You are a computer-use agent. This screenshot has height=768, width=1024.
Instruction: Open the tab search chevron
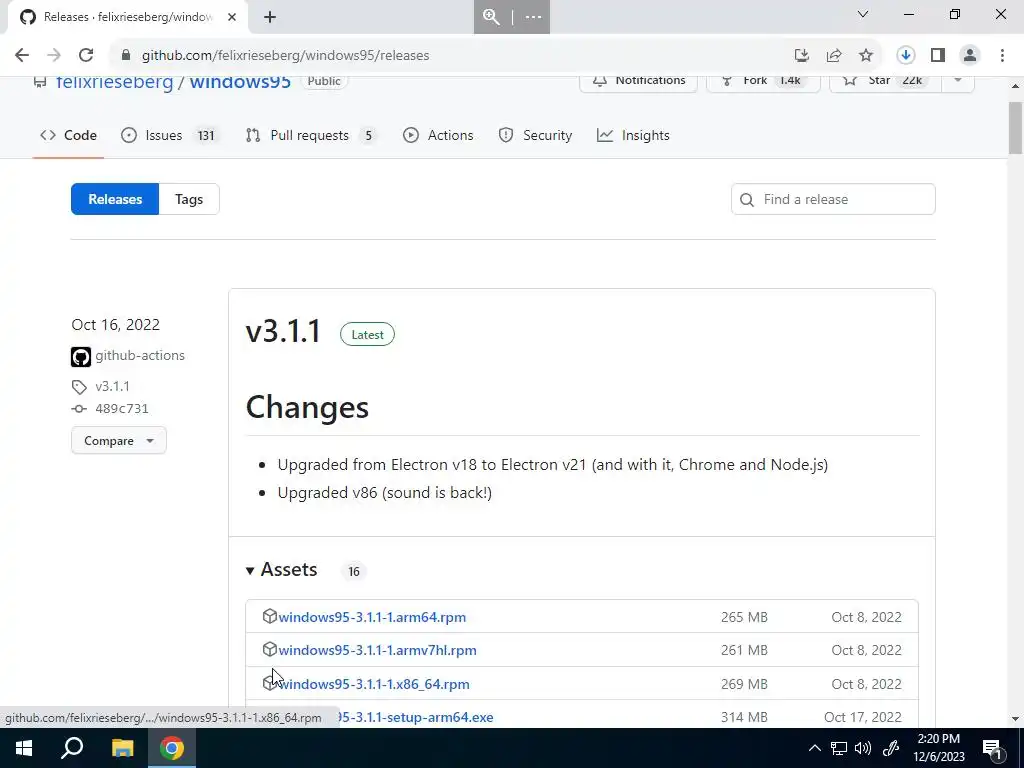point(863,14)
